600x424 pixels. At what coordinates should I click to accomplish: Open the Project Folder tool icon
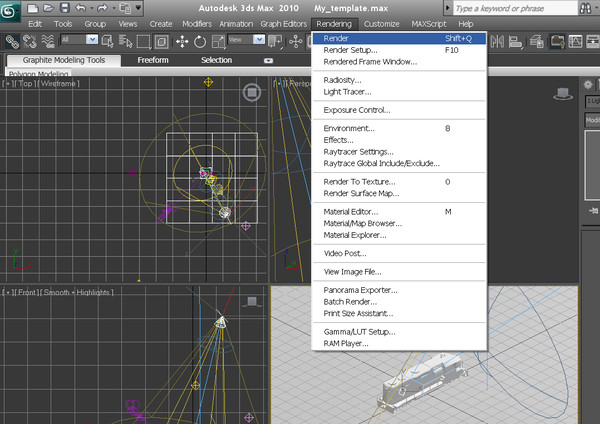(124, 8)
